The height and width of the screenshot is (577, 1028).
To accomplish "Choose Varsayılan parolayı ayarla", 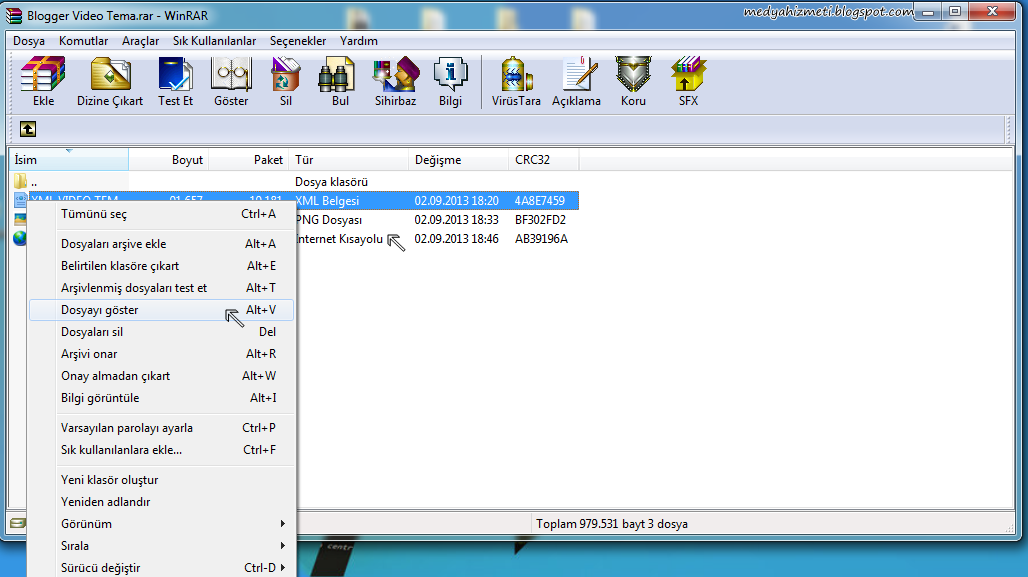I will 161,428.
